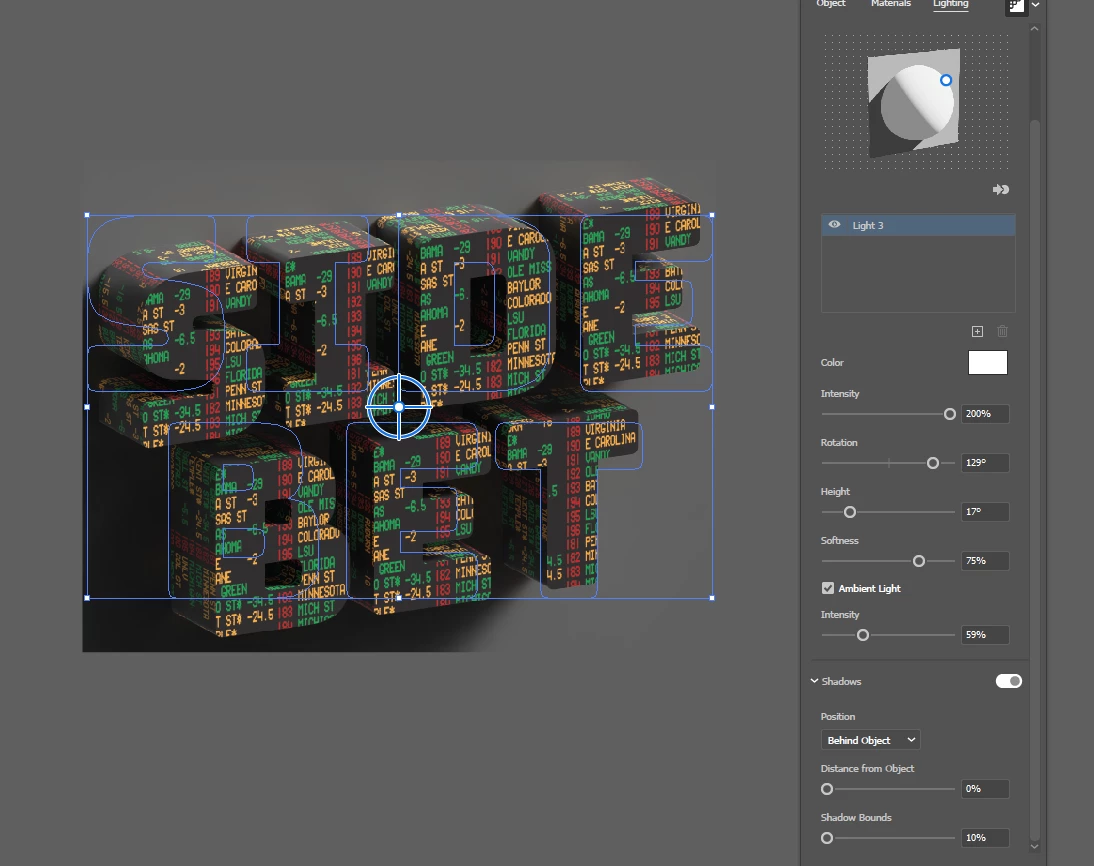Open the white light Color swatch
The width and height of the screenshot is (1094, 866).
[987, 362]
